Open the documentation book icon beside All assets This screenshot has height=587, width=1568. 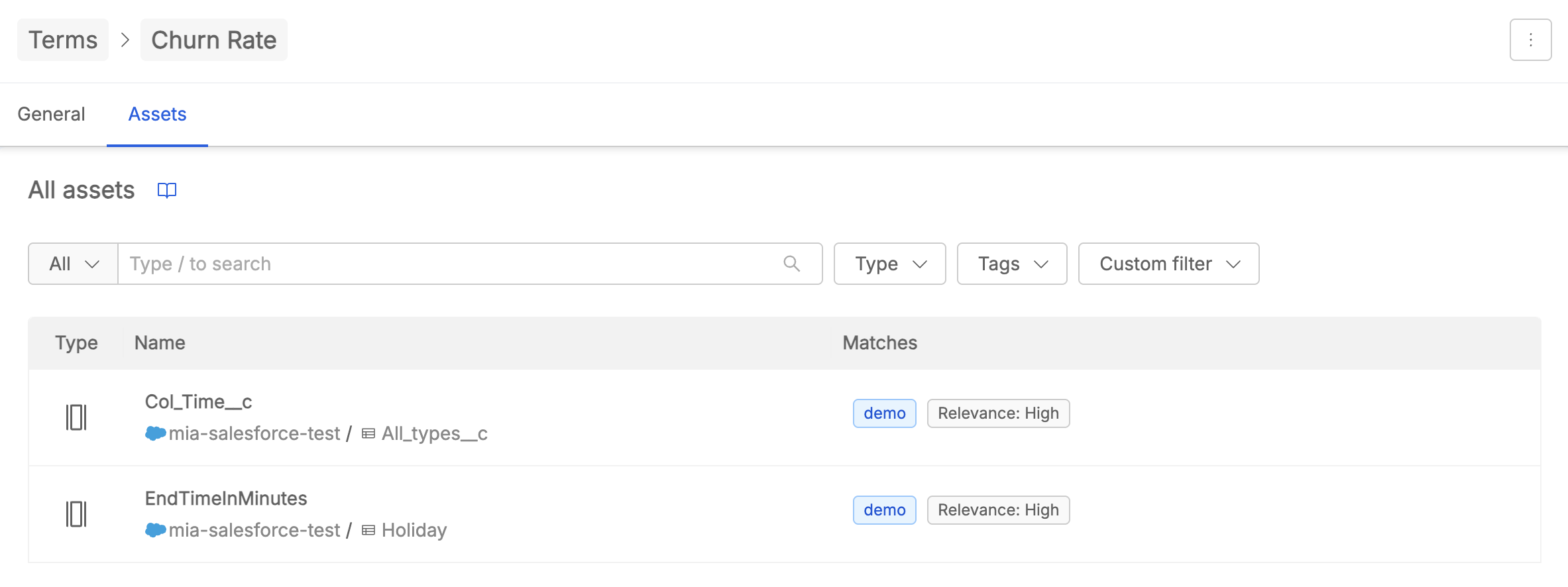[167, 191]
